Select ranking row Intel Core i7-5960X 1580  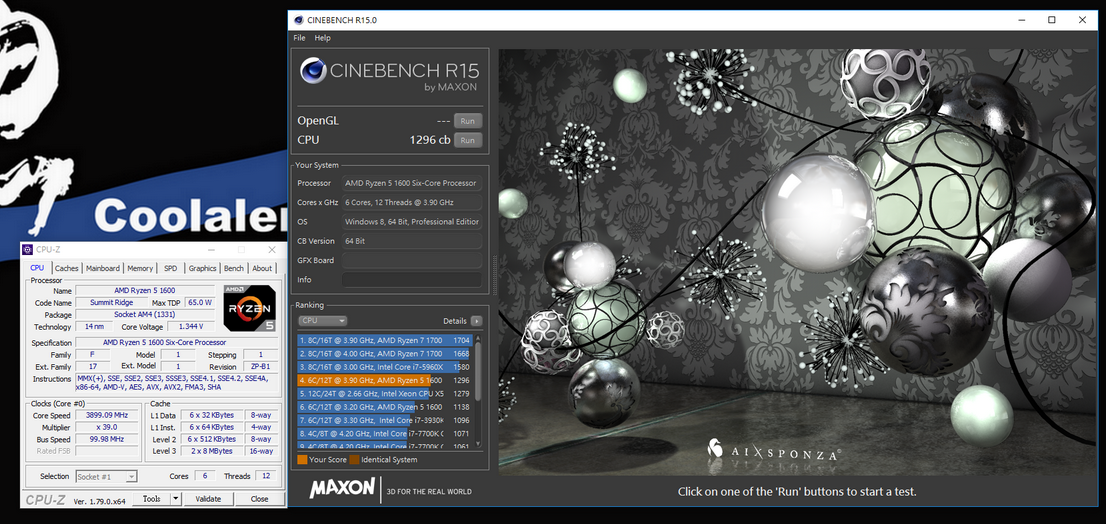(x=384, y=367)
